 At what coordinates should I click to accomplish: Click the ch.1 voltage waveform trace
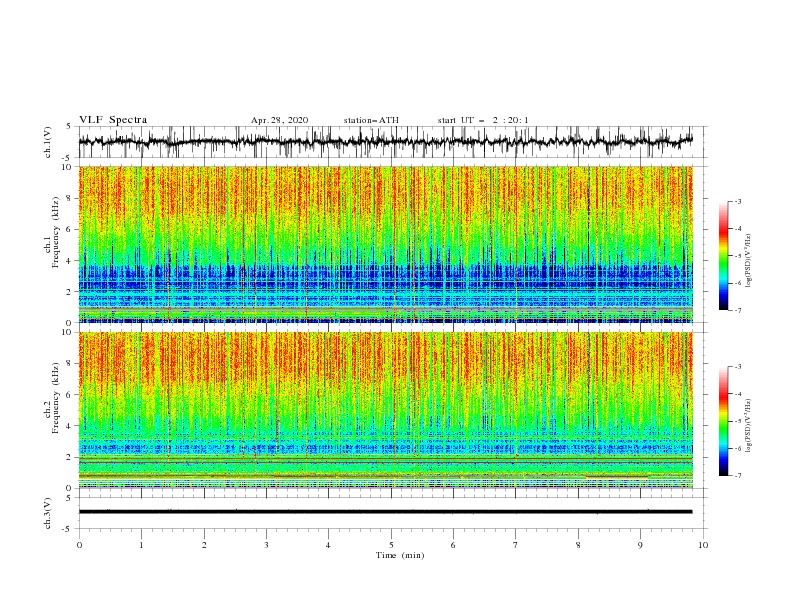(x=385, y=142)
